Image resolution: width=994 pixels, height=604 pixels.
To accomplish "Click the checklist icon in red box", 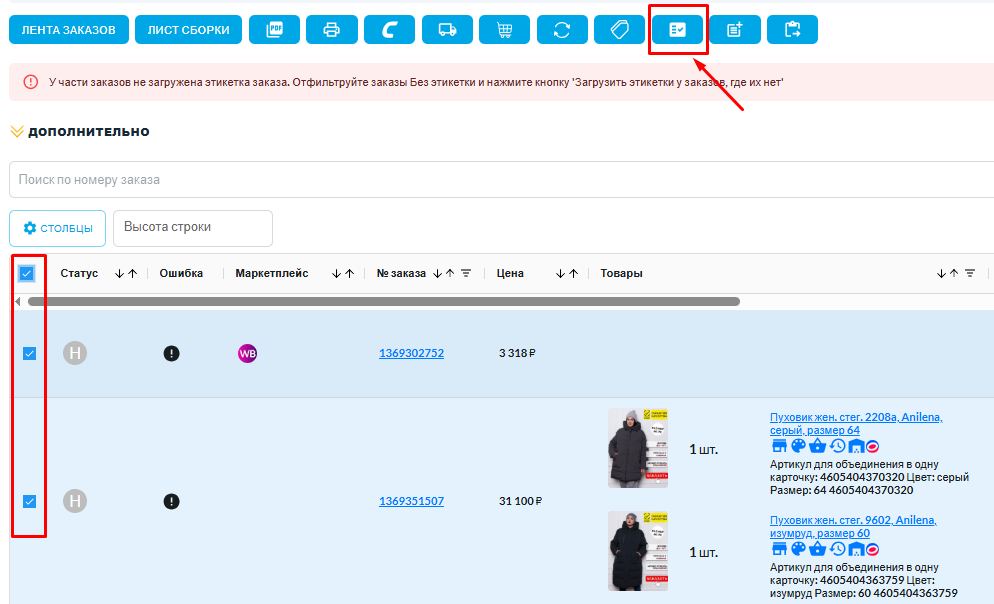I will pyautogui.click(x=677, y=30).
